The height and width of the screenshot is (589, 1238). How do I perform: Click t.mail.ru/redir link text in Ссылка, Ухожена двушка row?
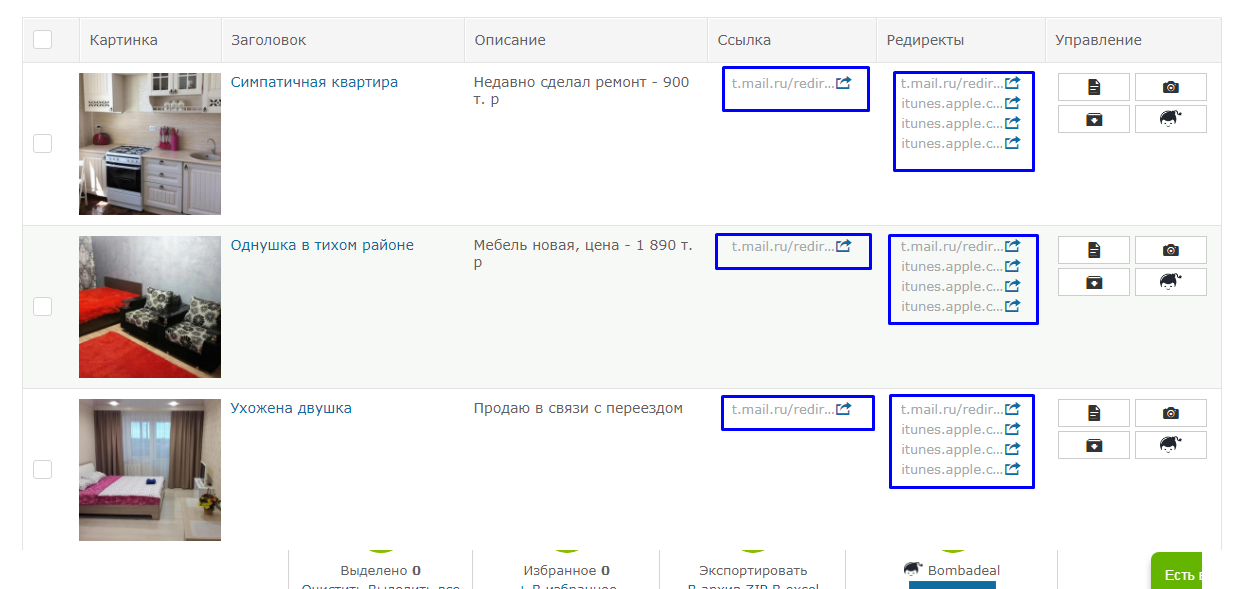(782, 409)
